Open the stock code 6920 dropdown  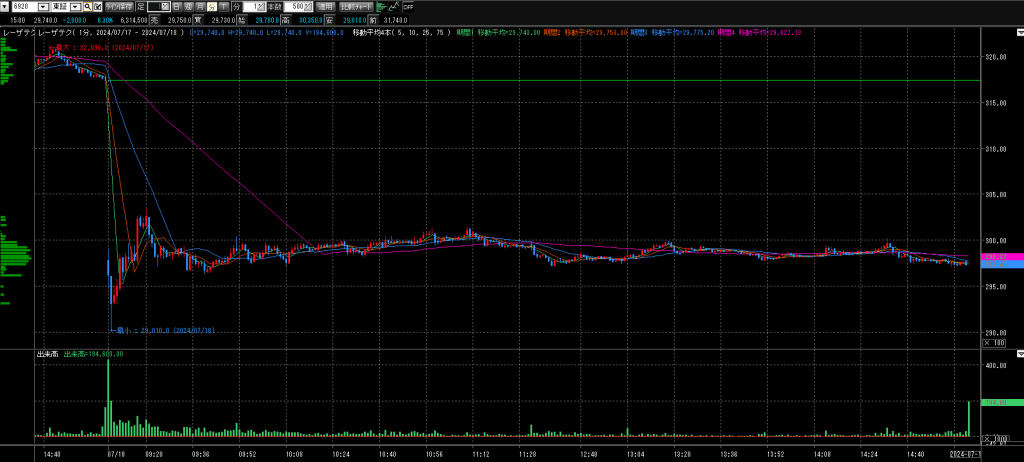42,6
